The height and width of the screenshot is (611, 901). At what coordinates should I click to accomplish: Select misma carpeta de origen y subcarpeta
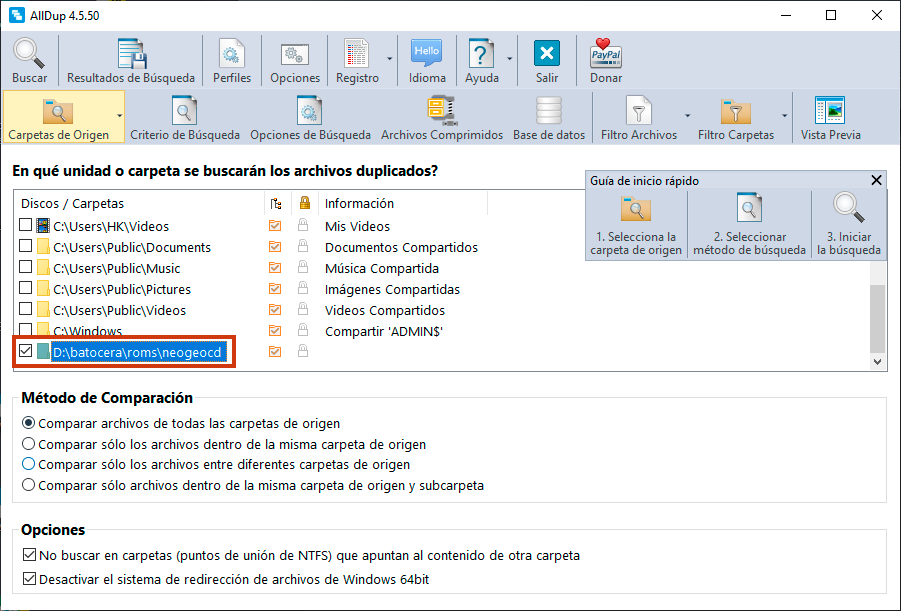point(253,486)
